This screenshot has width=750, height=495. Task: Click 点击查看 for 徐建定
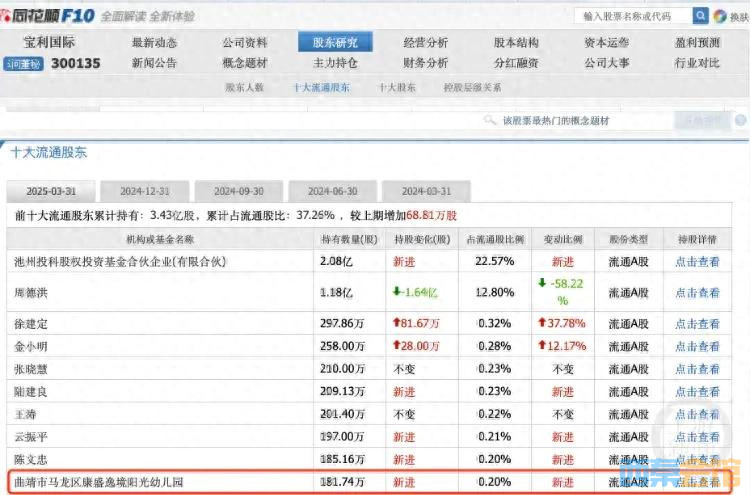(697, 324)
